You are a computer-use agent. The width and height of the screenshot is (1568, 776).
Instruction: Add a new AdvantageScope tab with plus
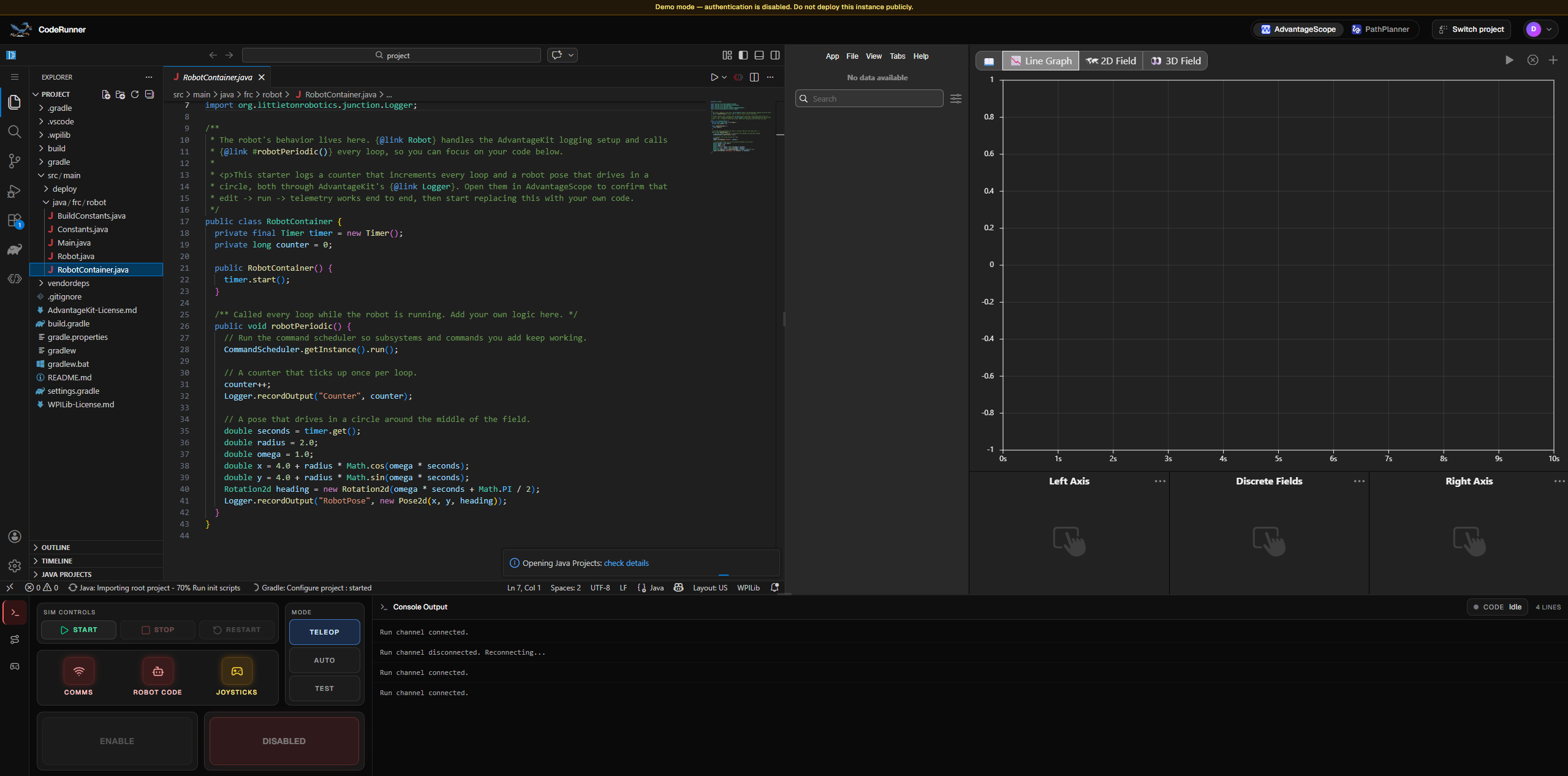pyautogui.click(x=1553, y=60)
